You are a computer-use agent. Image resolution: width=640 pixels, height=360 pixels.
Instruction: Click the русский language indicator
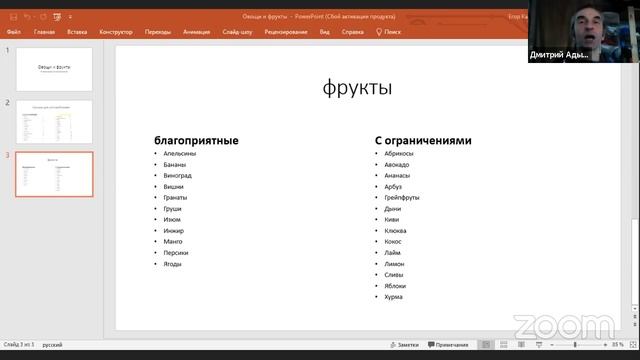click(x=52, y=345)
